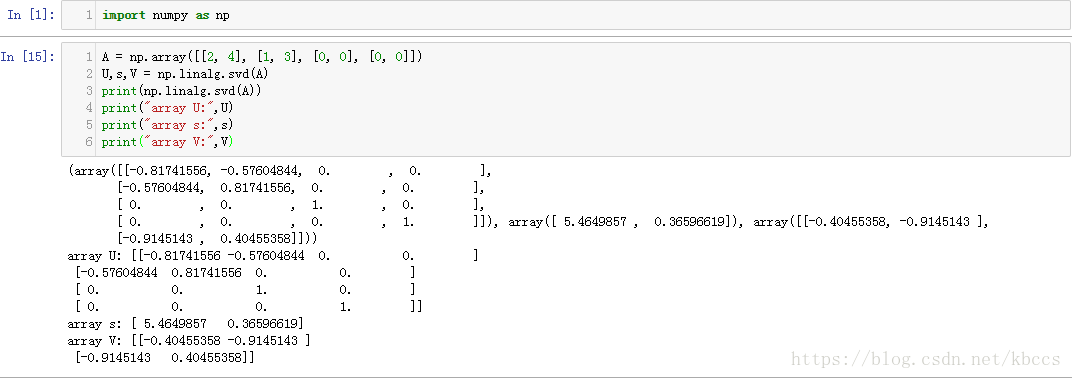Click the blog.csdn.net/kbccs watermark link
The image size is (1072, 379).
(928, 360)
